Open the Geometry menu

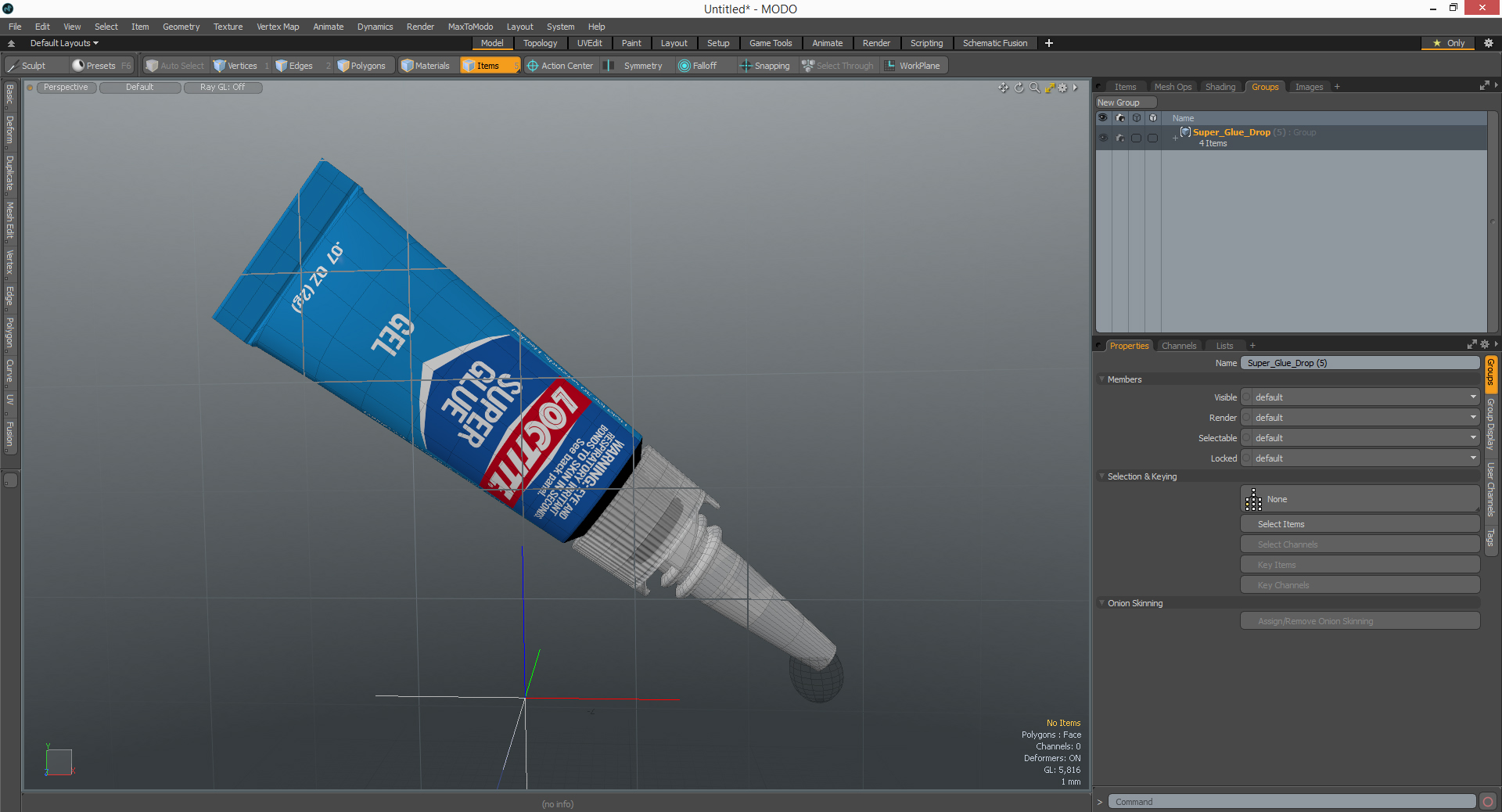181,27
